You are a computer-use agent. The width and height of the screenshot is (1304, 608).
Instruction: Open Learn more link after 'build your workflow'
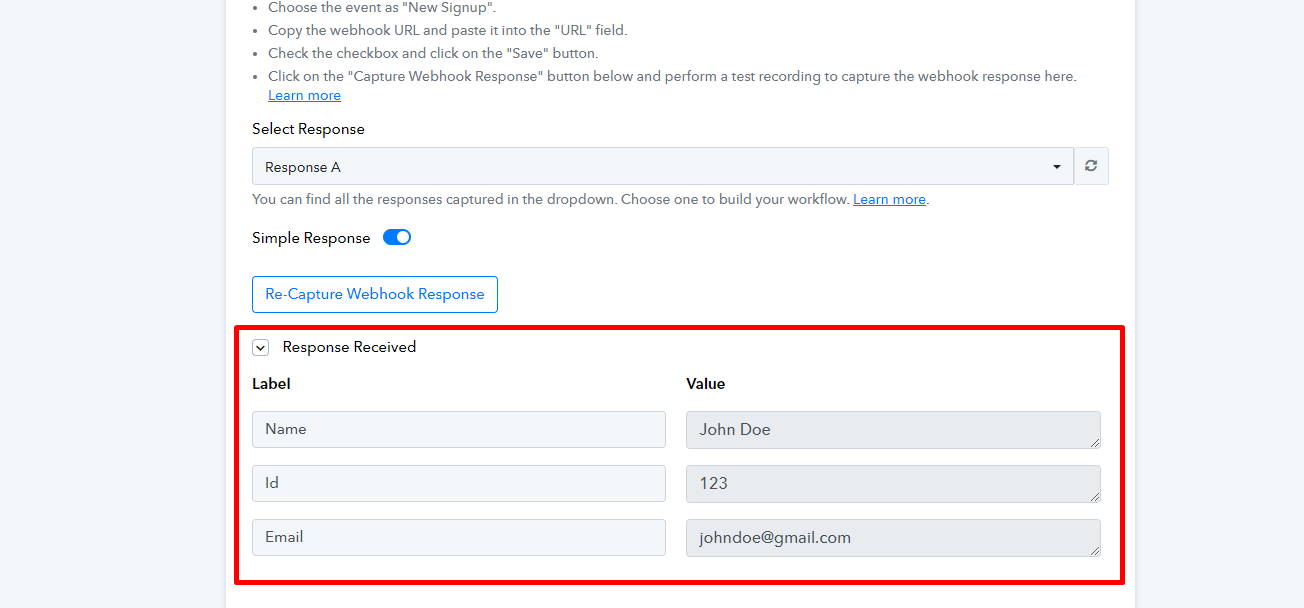[x=889, y=199]
